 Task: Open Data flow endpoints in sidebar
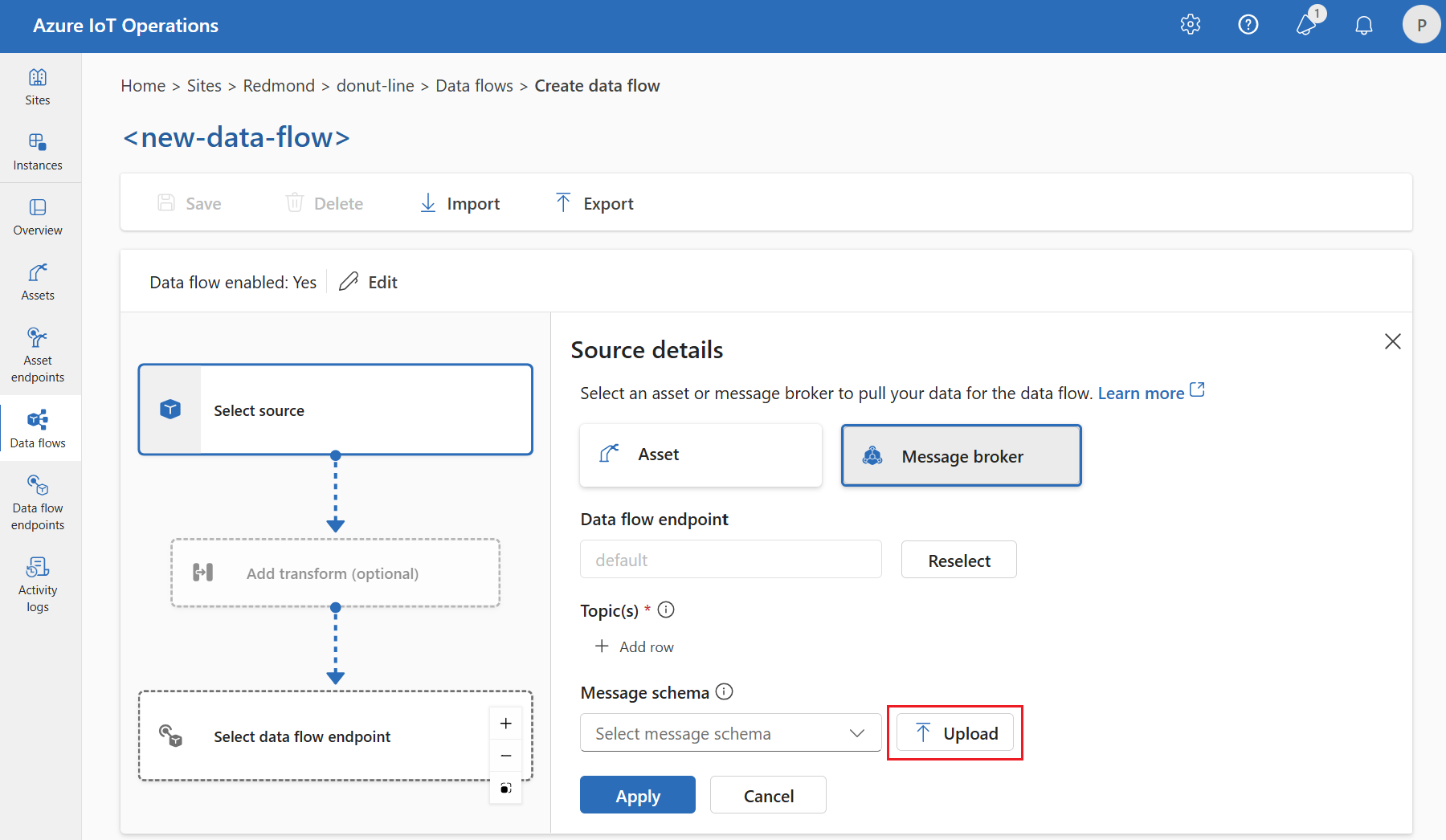38,504
